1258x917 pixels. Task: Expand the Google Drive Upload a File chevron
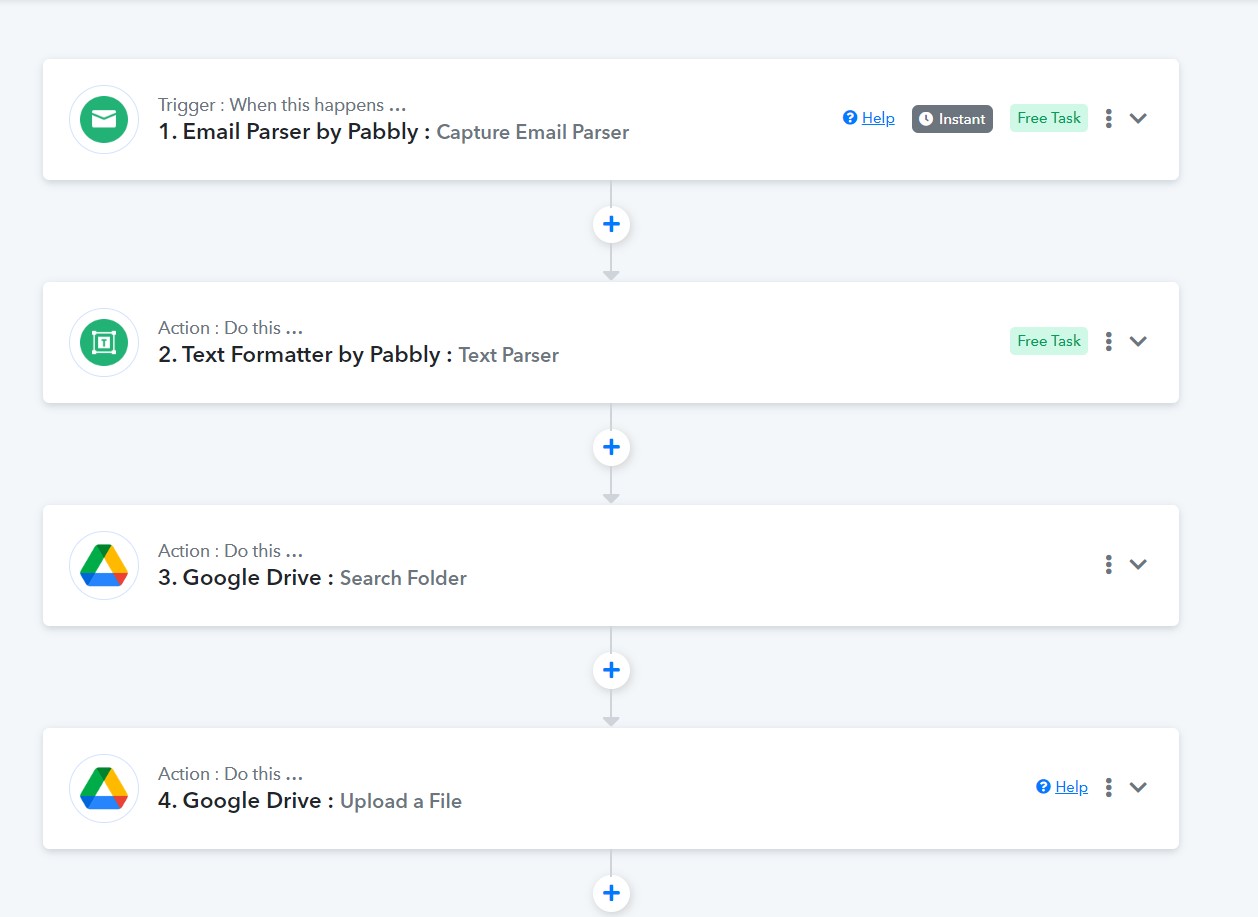coord(1138,787)
